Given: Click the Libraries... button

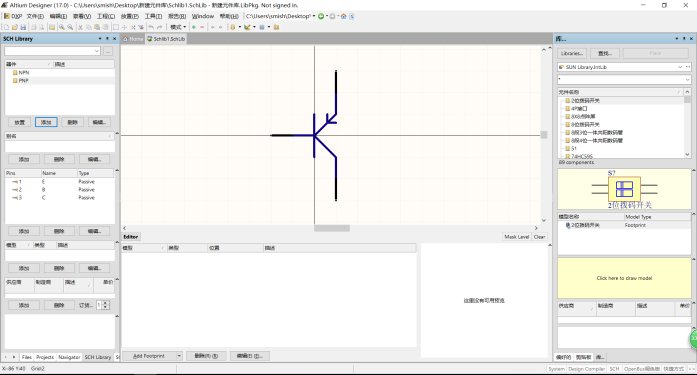Looking at the screenshot, I should point(572,53).
